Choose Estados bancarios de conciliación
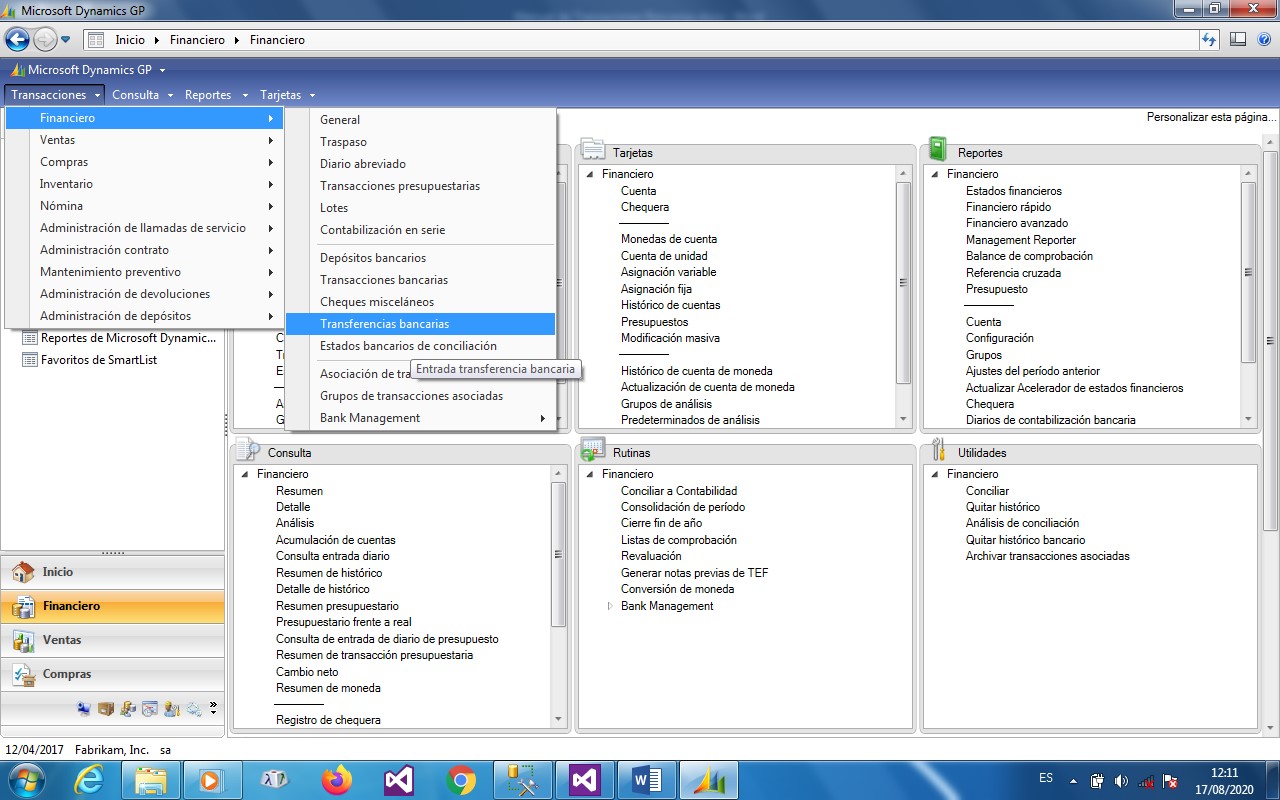 tap(420, 346)
